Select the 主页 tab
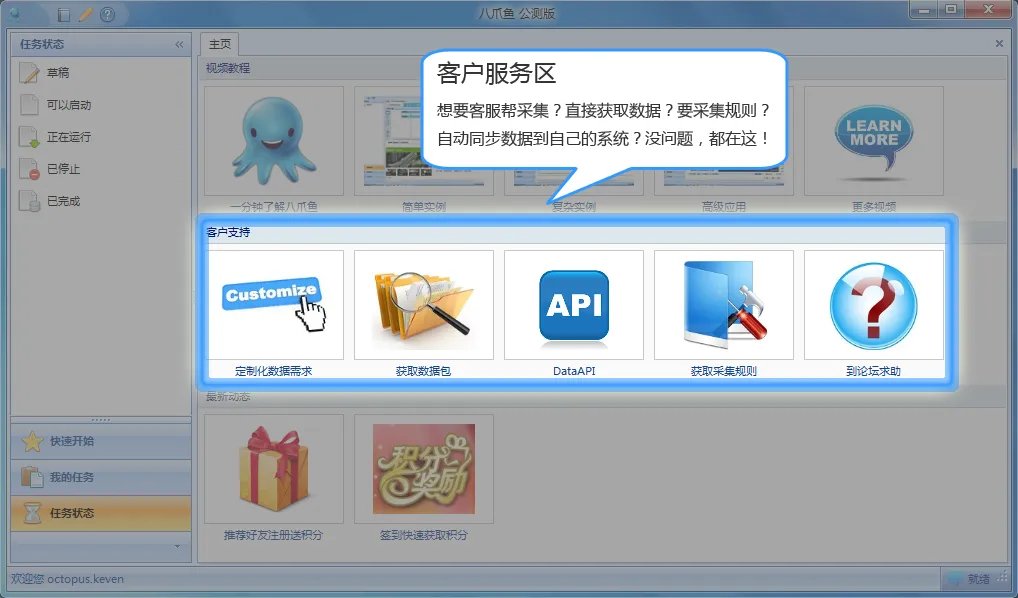 219,44
